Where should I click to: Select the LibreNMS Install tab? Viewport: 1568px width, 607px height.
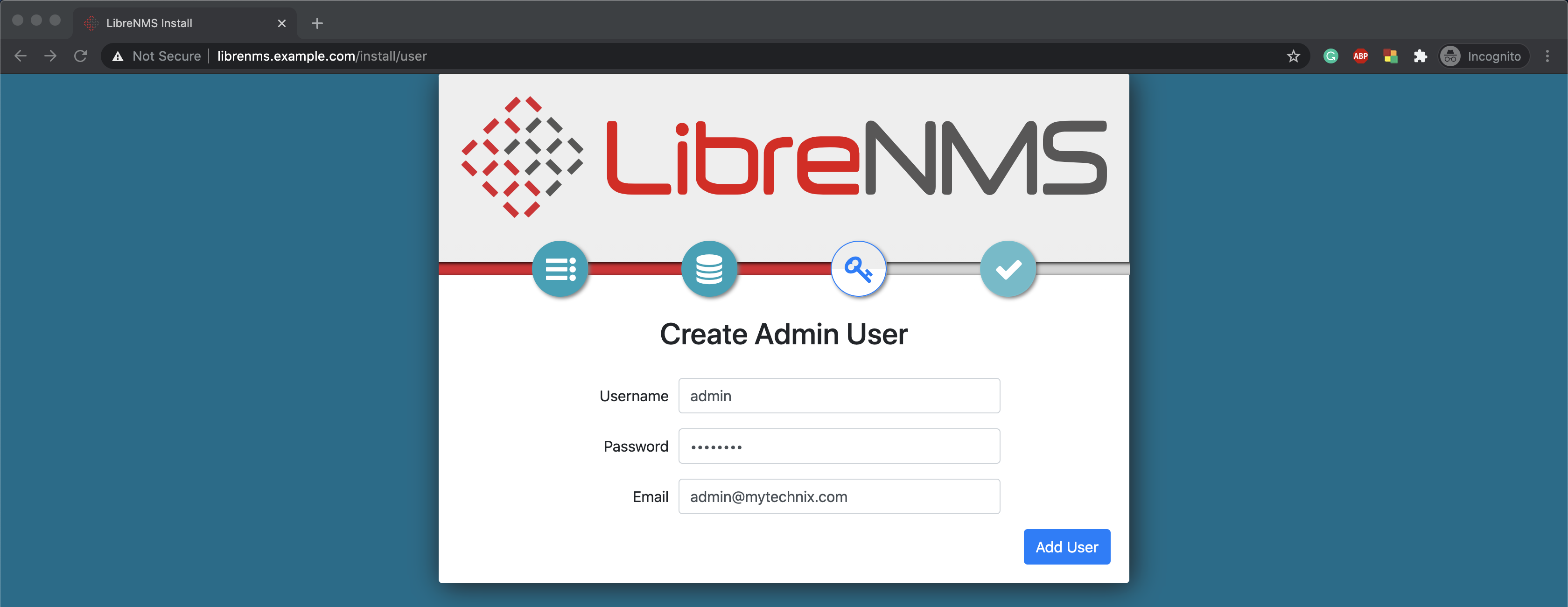[176, 23]
